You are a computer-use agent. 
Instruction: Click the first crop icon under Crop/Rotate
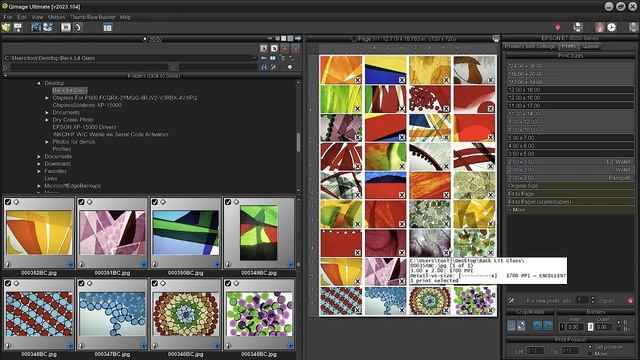pyautogui.click(x=511, y=325)
